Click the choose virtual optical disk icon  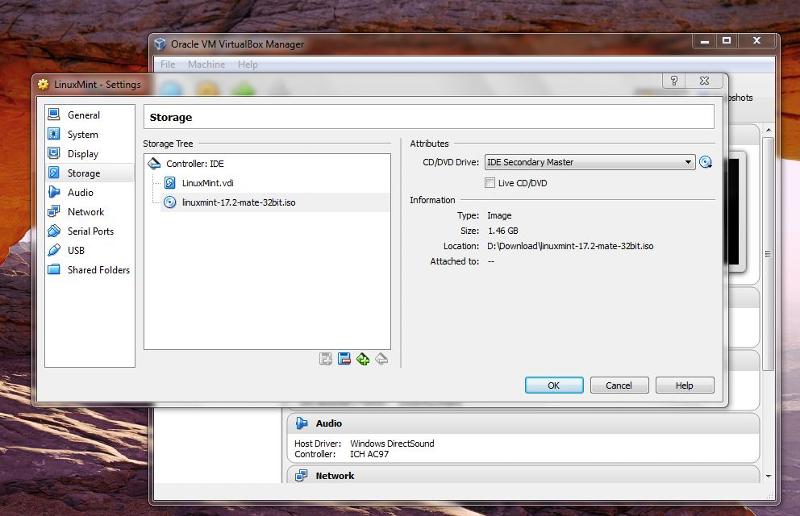tap(706, 162)
